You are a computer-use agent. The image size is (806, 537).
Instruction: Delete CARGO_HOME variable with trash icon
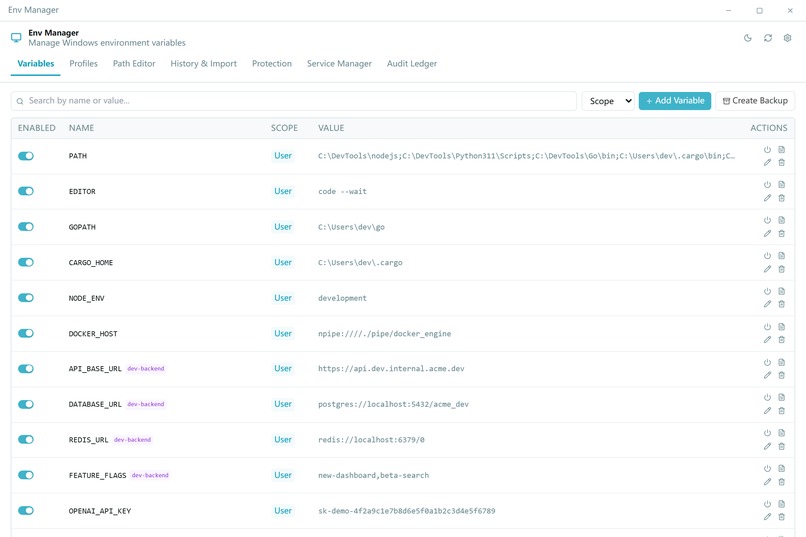click(x=781, y=269)
